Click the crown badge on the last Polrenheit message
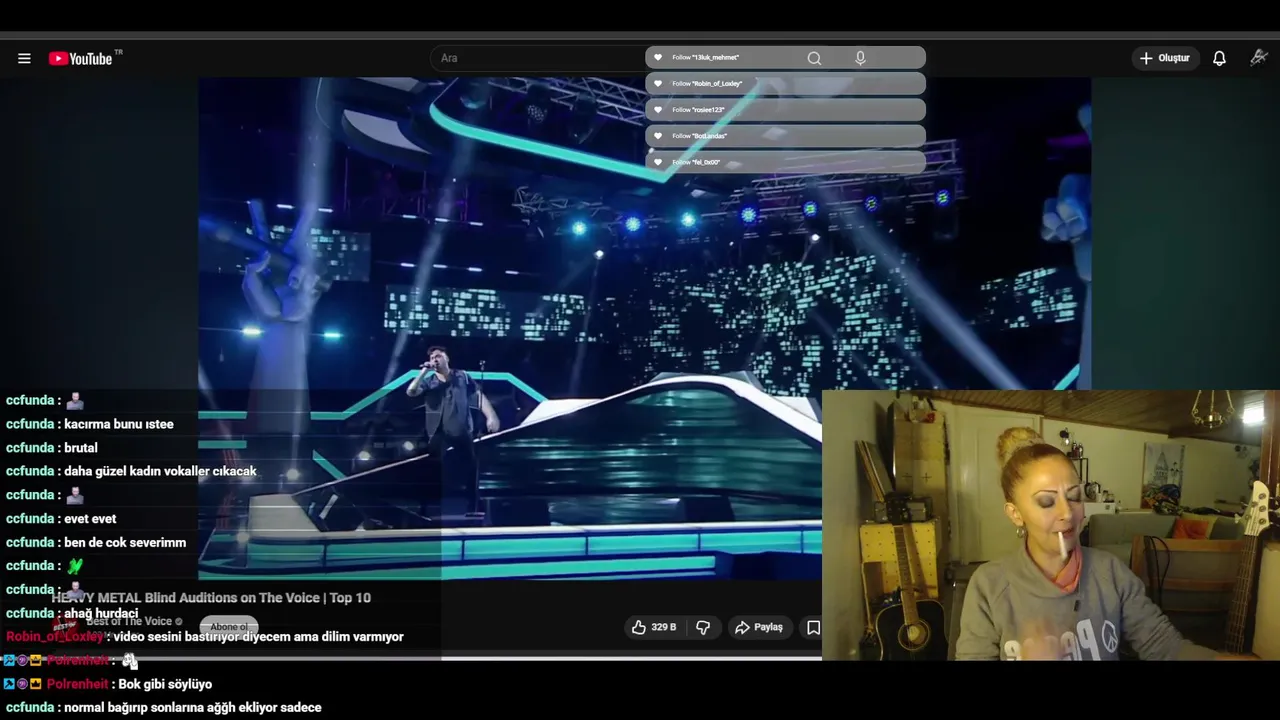Image resolution: width=1280 pixels, height=720 pixels. (36, 684)
